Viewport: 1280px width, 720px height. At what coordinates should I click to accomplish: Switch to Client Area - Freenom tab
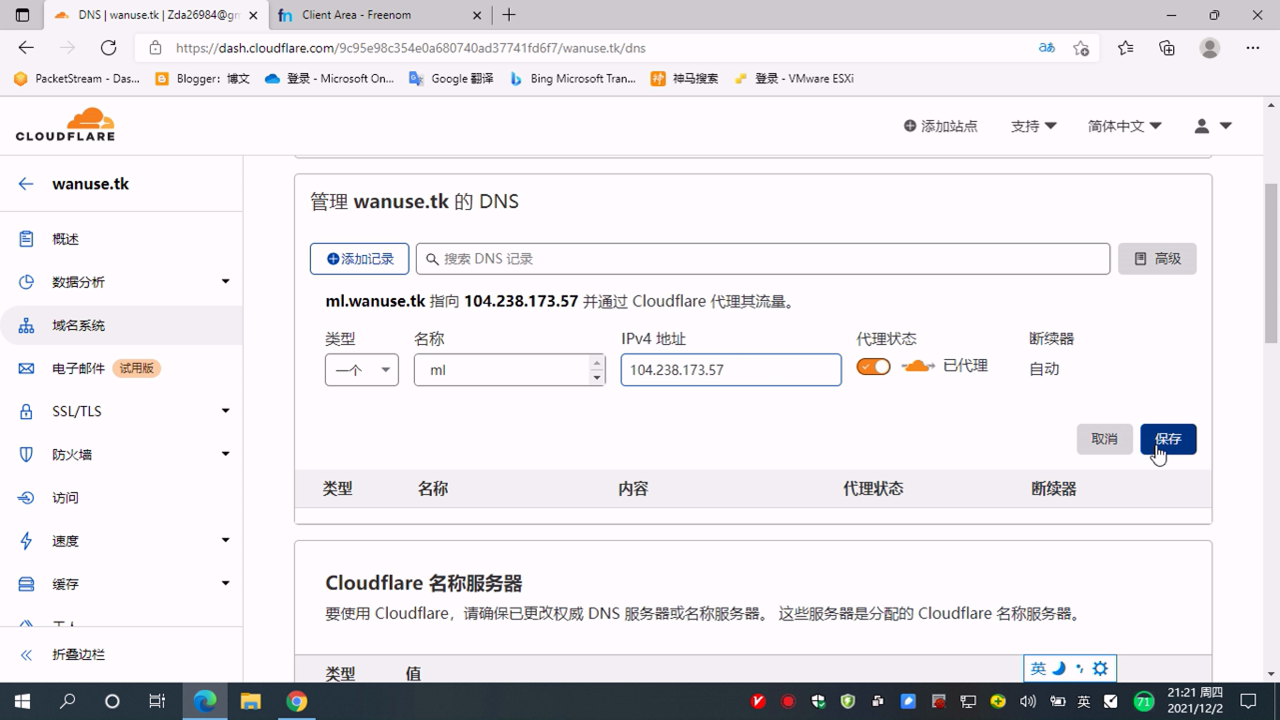point(379,15)
